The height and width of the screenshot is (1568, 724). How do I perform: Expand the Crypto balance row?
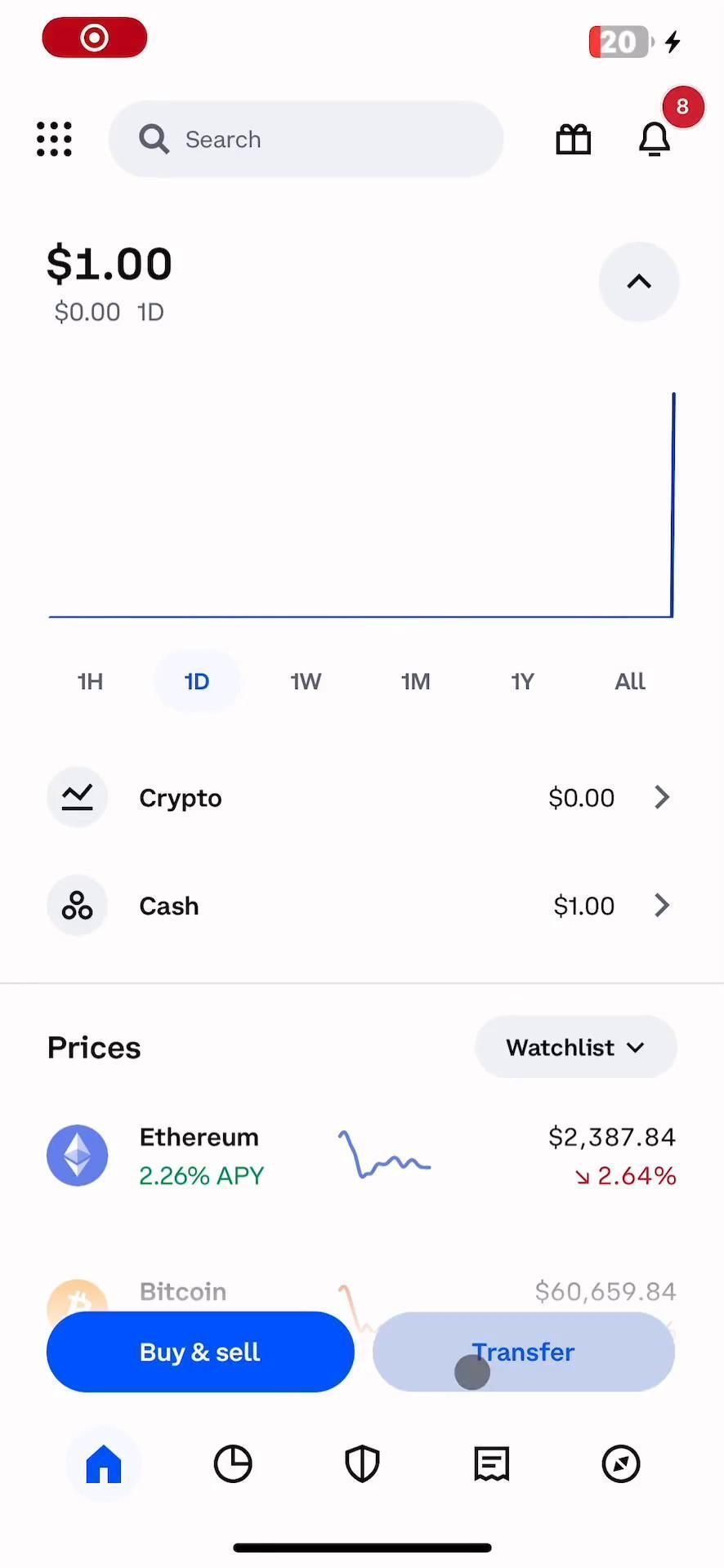pos(361,797)
